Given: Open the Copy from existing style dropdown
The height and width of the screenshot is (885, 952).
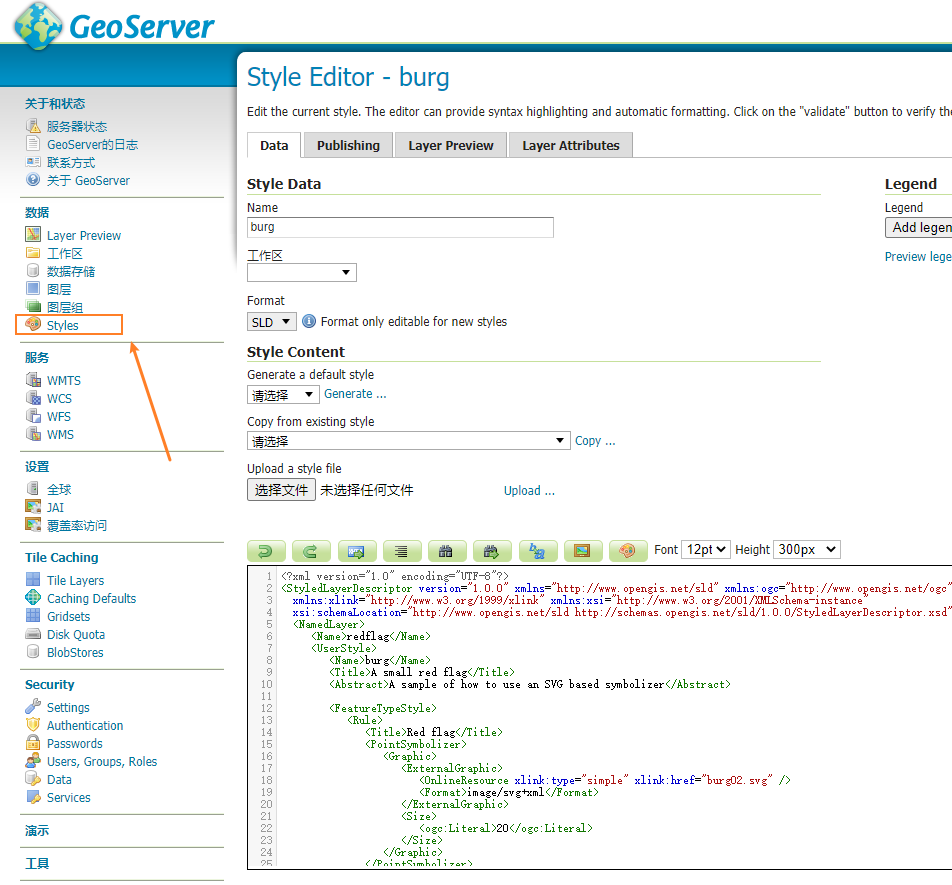Looking at the screenshot, I should click(408, 441).
